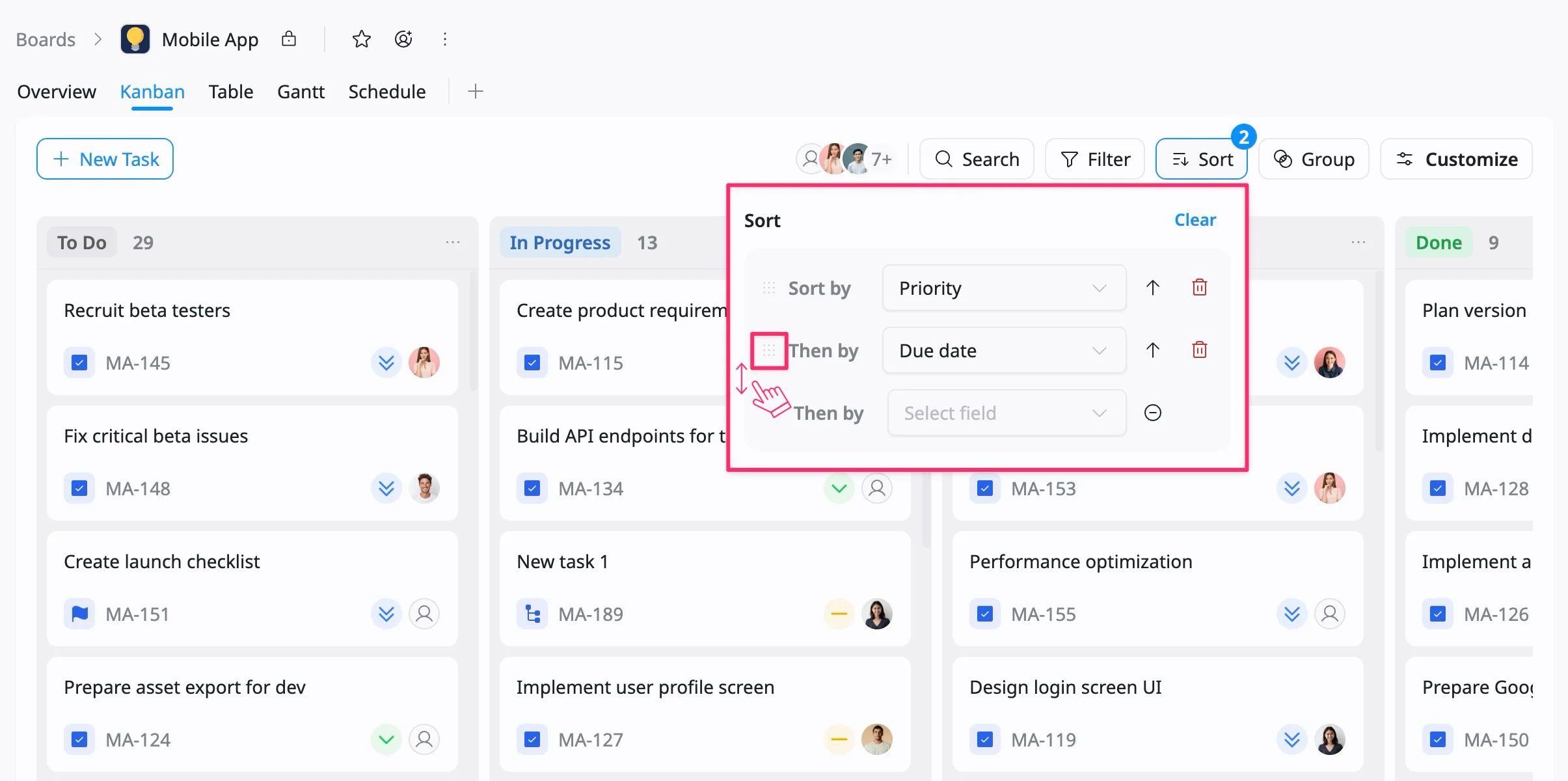Open the Schedule view tab
The width and height of the screenshot is (1568, 781).
[387, 91]
